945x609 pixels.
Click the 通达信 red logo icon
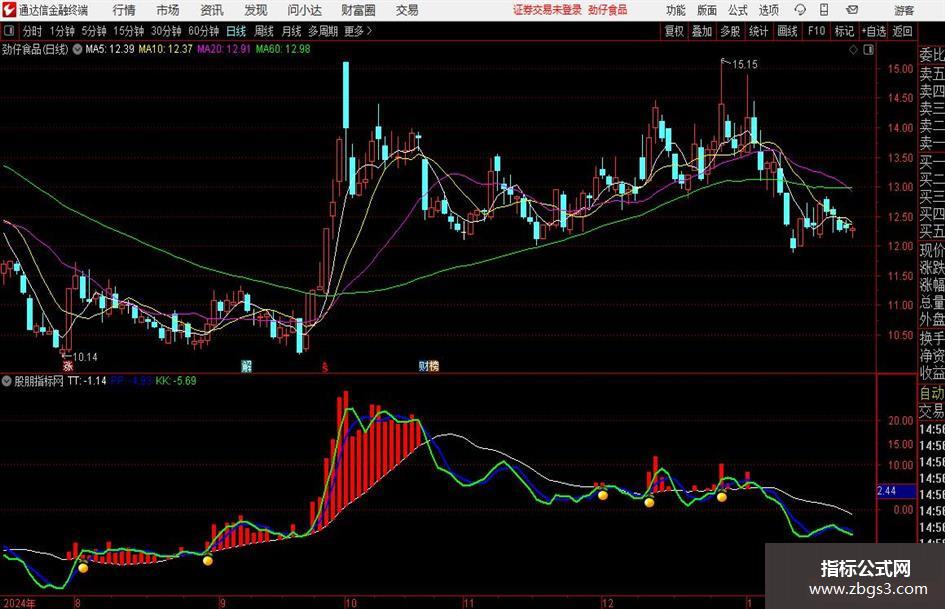point(9,10)
